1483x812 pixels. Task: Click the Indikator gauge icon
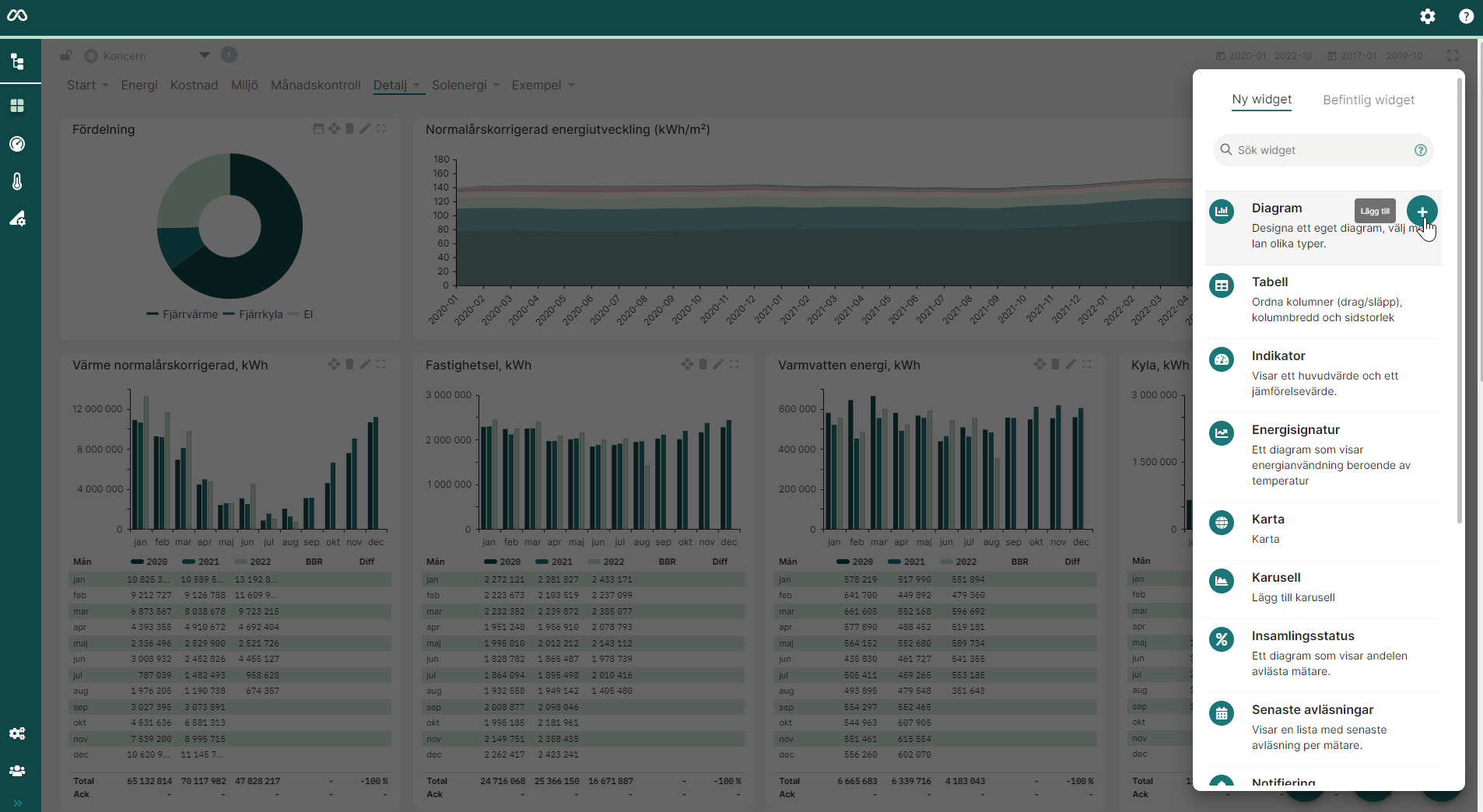[1222, 359]
